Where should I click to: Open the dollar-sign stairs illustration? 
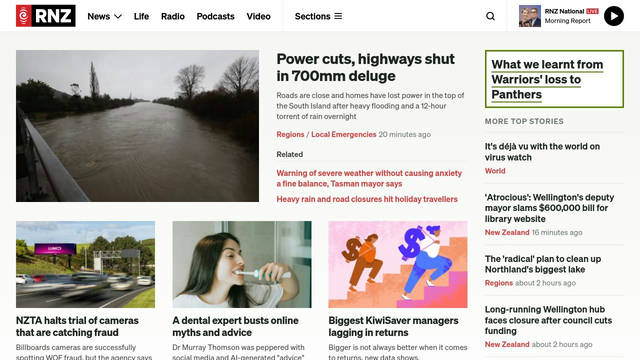398,264
